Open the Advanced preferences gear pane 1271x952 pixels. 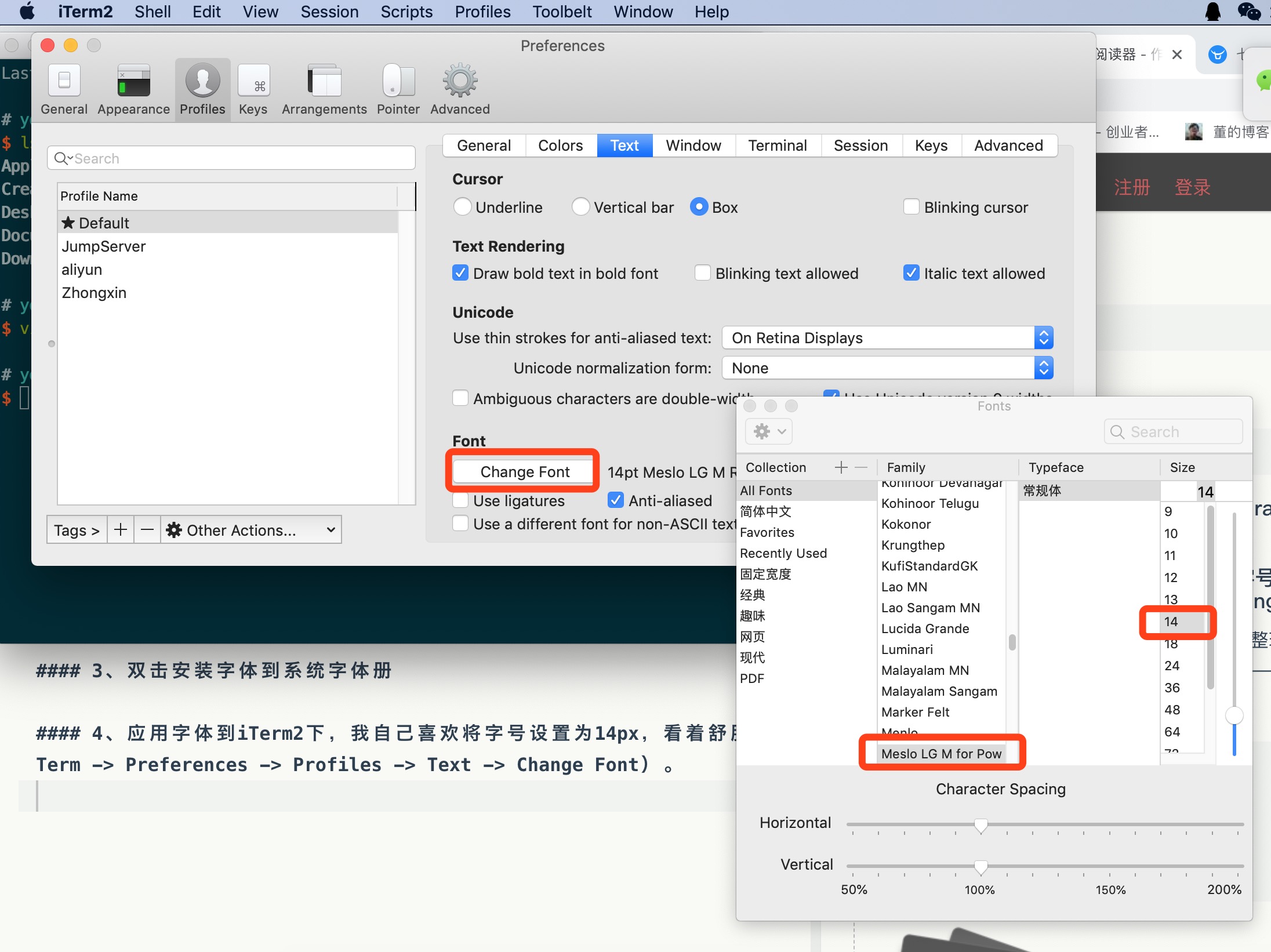(x=460, y=90)
